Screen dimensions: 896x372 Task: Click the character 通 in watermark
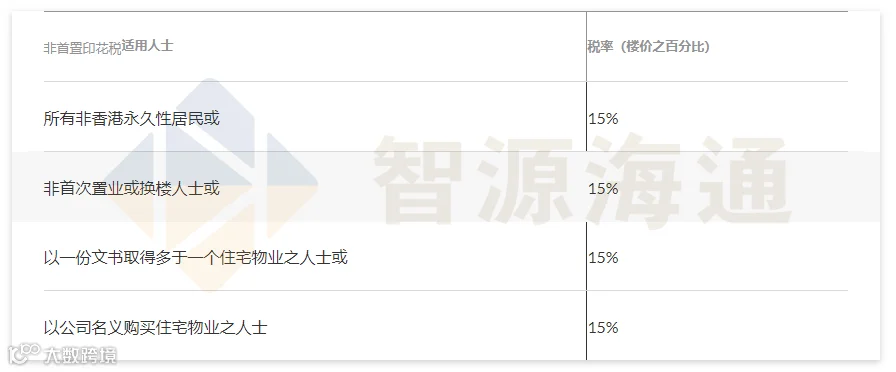(744, 180)
